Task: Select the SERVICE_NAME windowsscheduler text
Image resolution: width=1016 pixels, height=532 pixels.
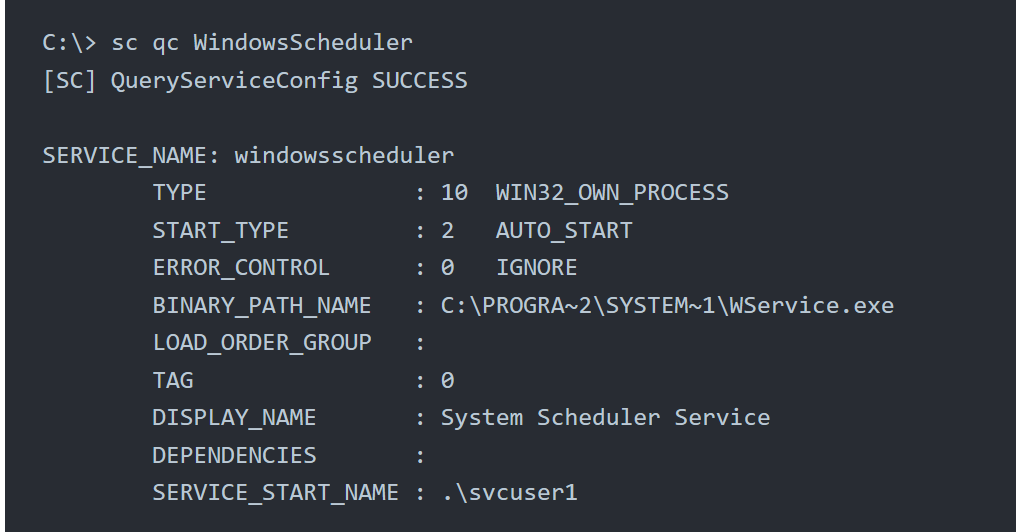Action: point(248,156)
